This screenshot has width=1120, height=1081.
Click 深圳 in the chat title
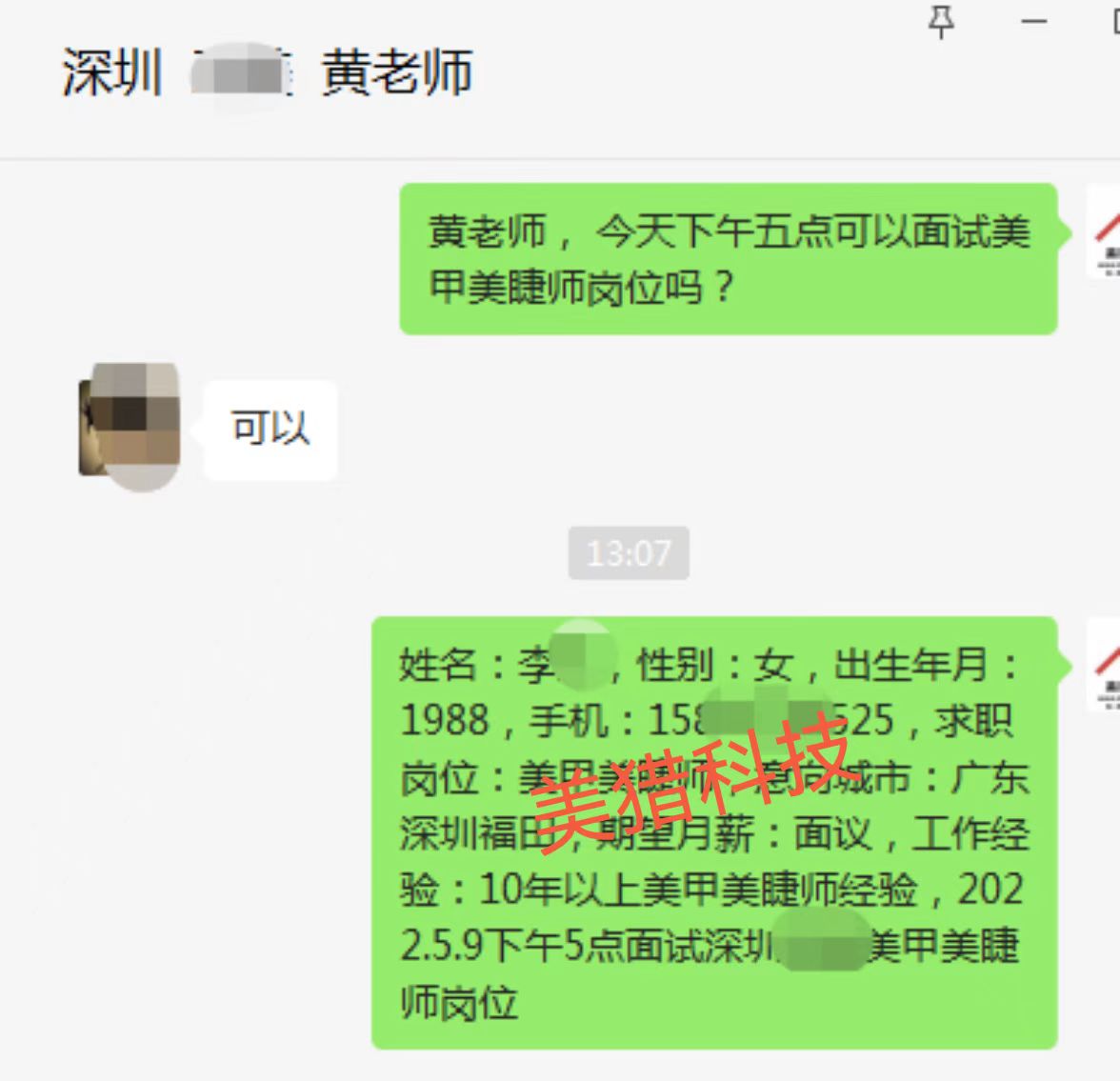click(x=112, y=73)
